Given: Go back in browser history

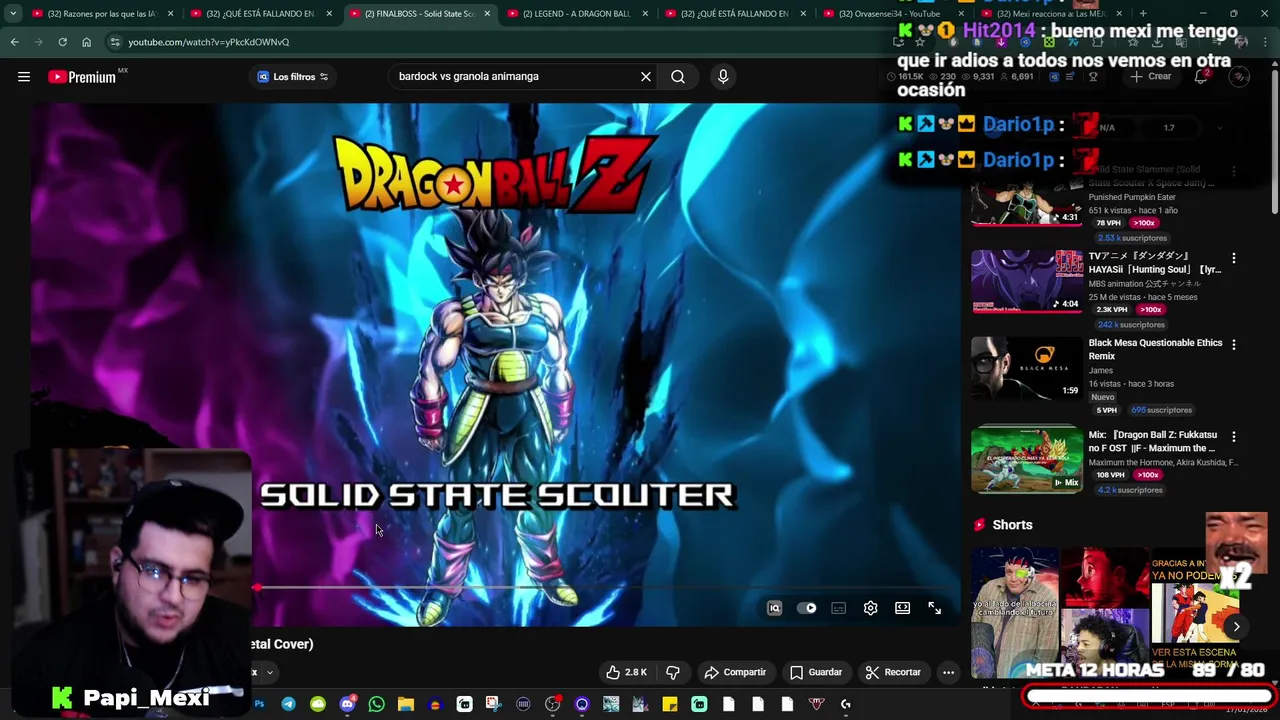Looking at the screenshot, I should [15, 42].
